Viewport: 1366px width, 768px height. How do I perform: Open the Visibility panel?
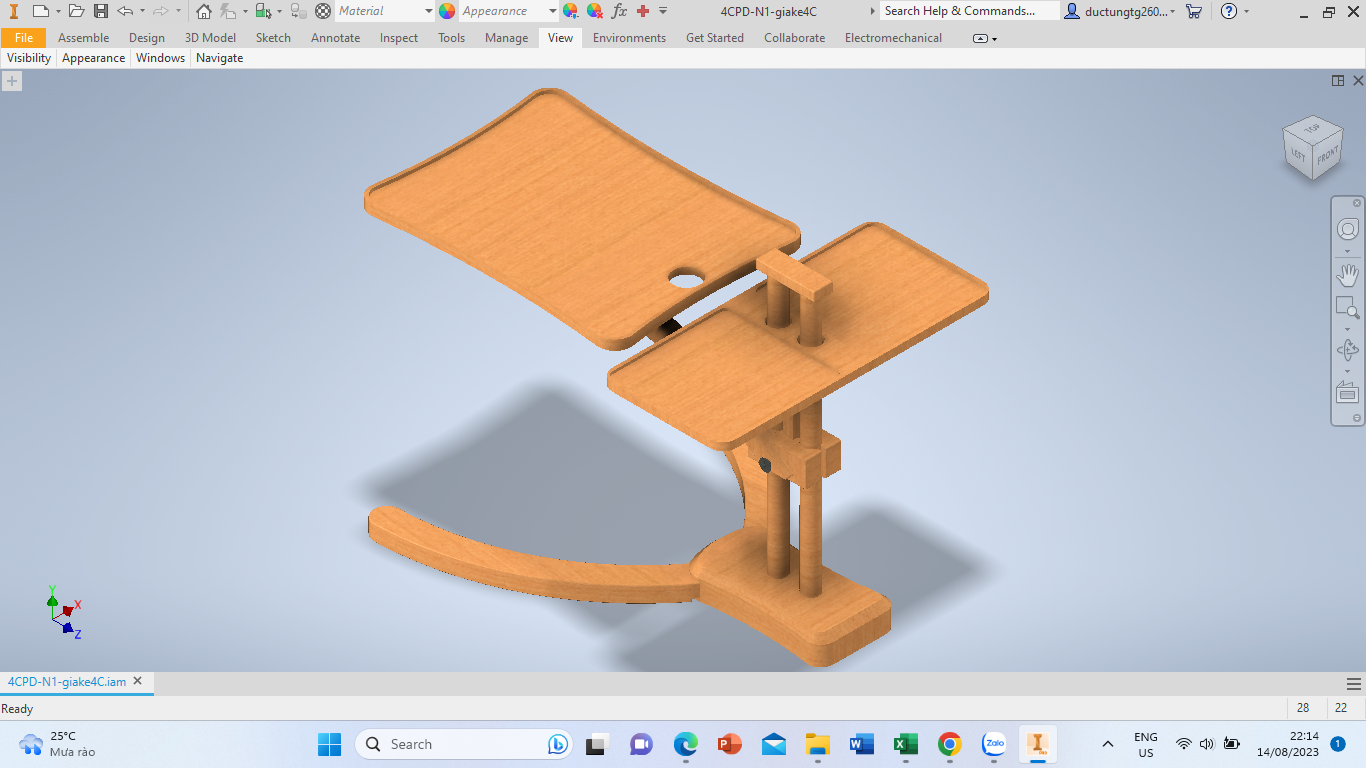pos(29,58)
